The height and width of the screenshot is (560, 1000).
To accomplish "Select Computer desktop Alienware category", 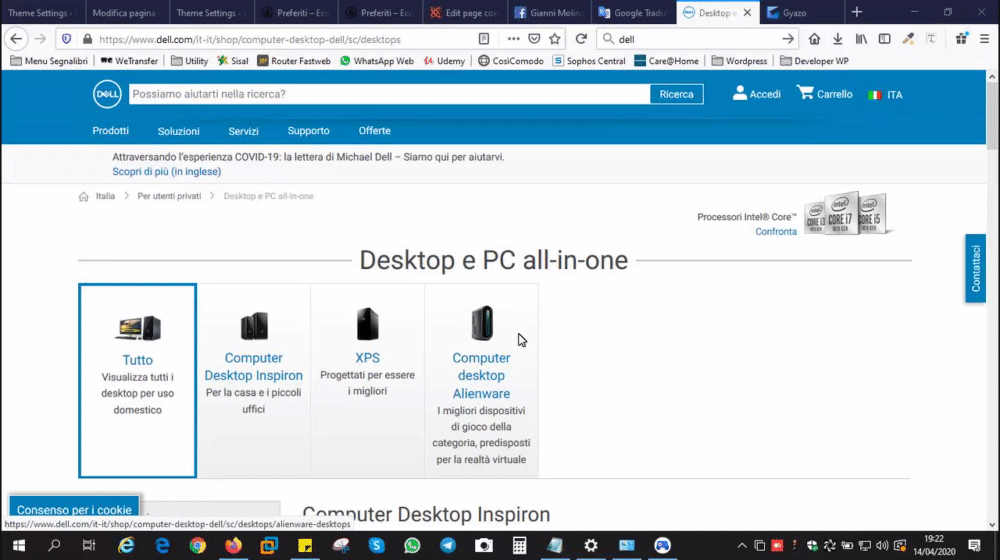I will 482,381.
